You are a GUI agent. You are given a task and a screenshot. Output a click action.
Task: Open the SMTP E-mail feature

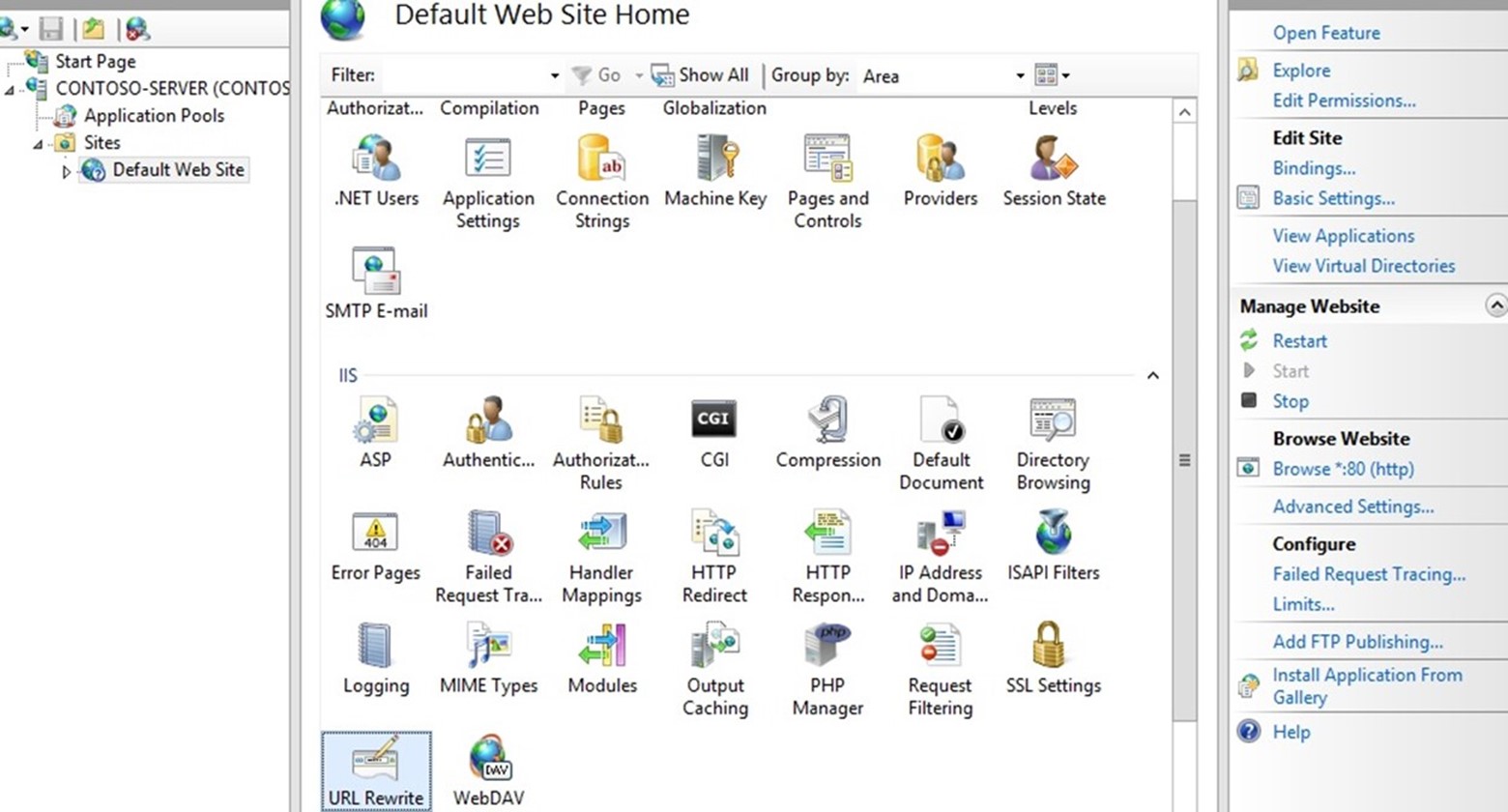point(376,284)
